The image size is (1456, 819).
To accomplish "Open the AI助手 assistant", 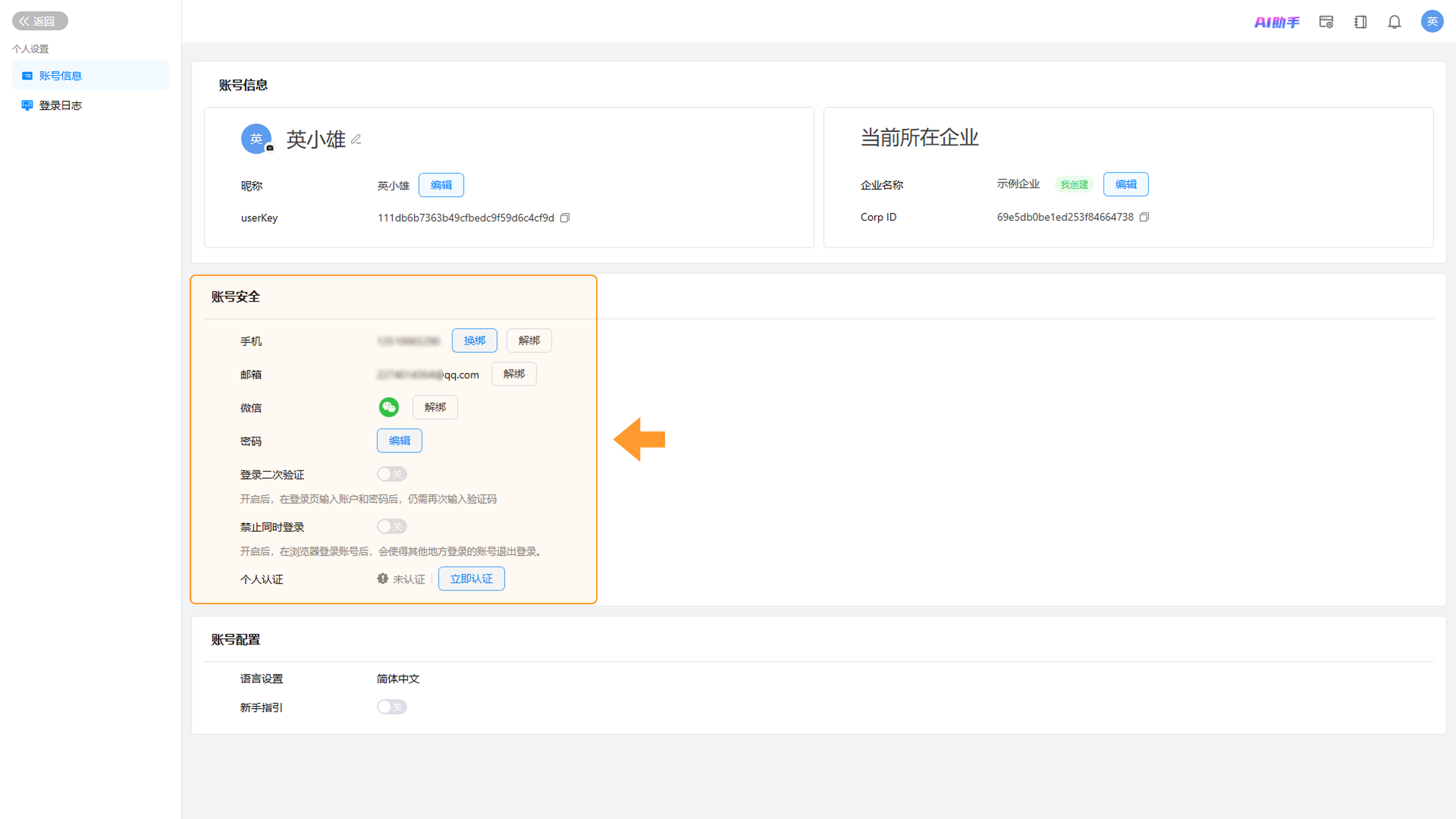I will click(x=1276, y=22).
